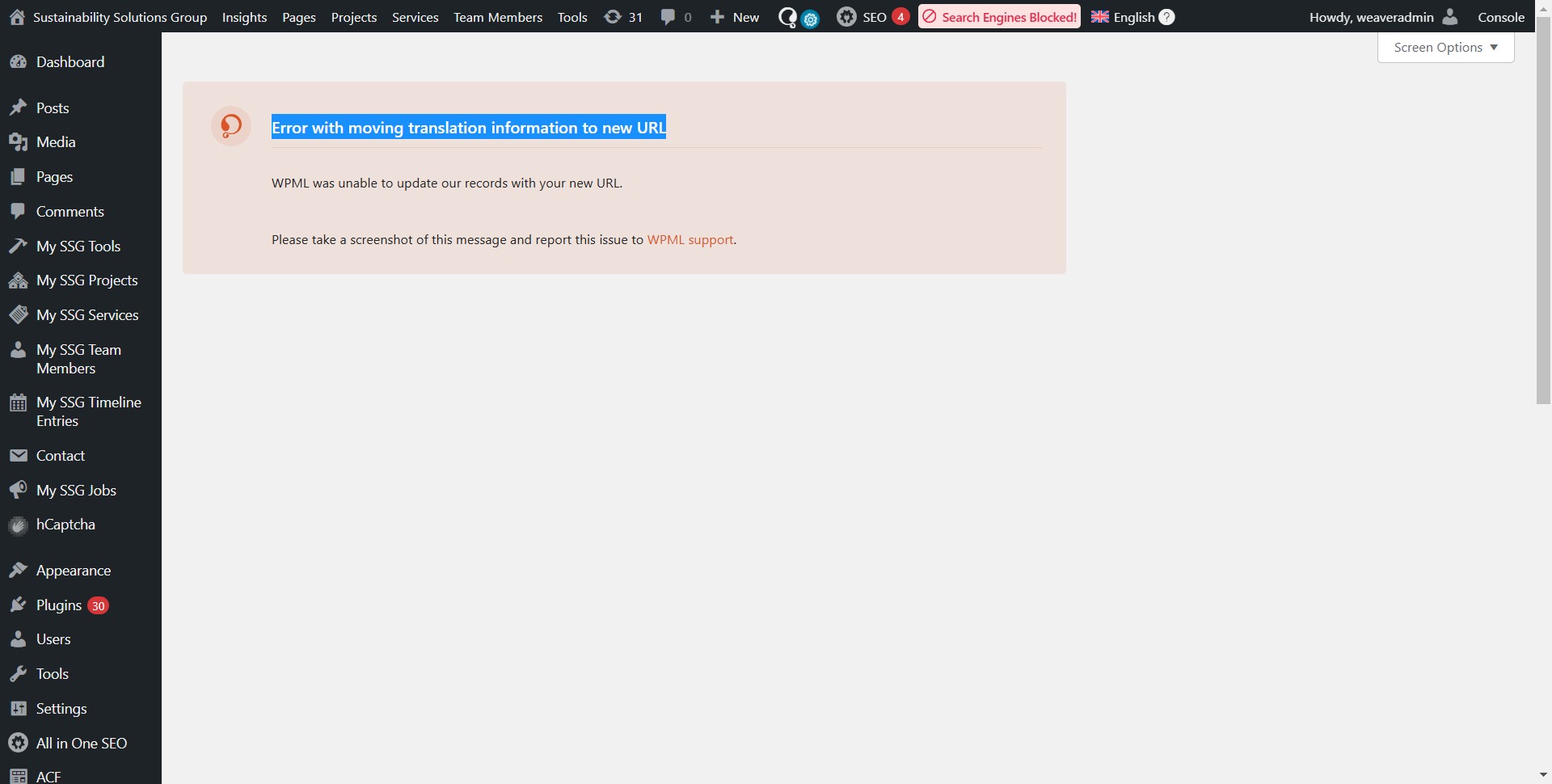Screen dimensions: 1552x784
Task: Click the red SEO notification badge showing 4
Action: (900, 17)
